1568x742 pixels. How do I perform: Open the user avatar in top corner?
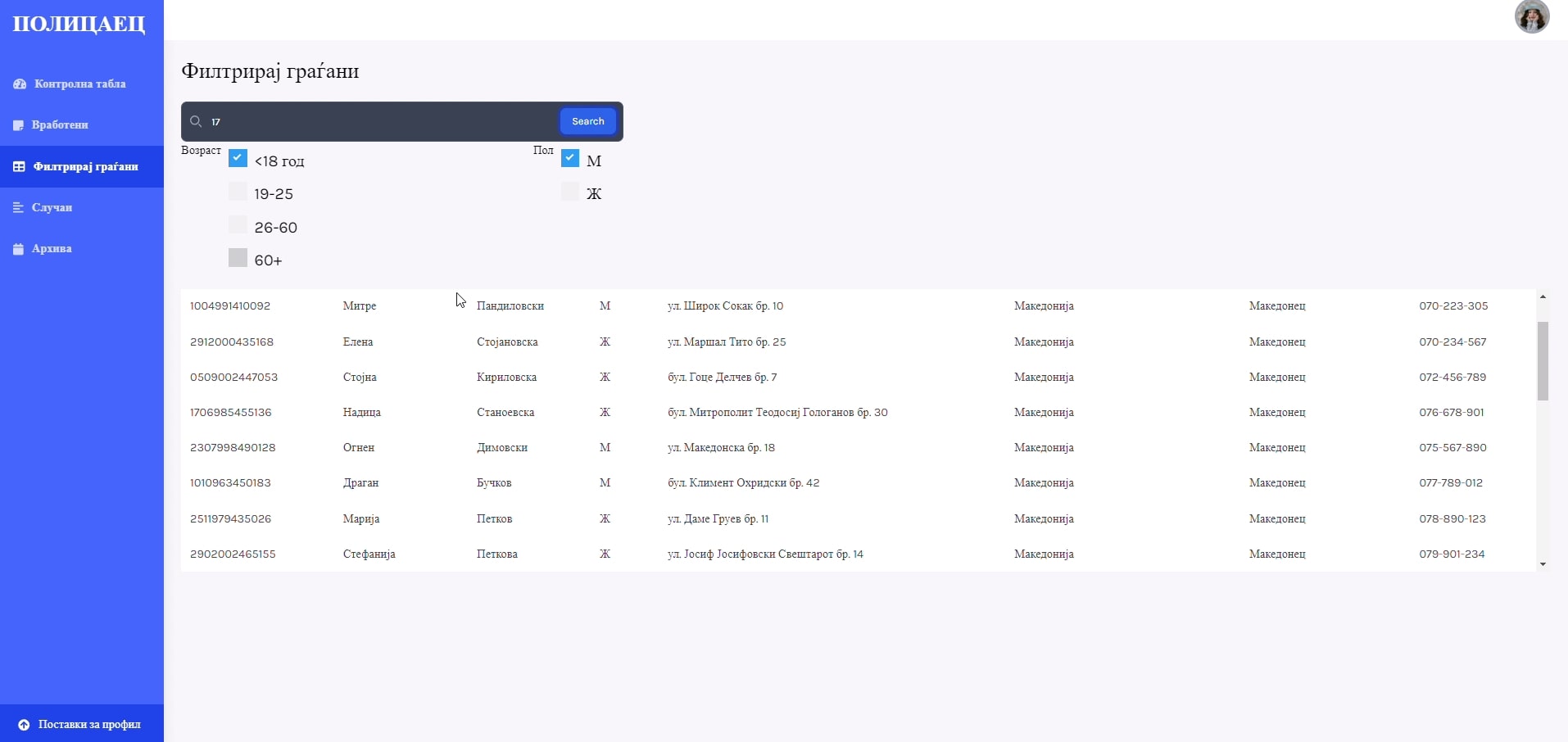[x=1531, y=16]
